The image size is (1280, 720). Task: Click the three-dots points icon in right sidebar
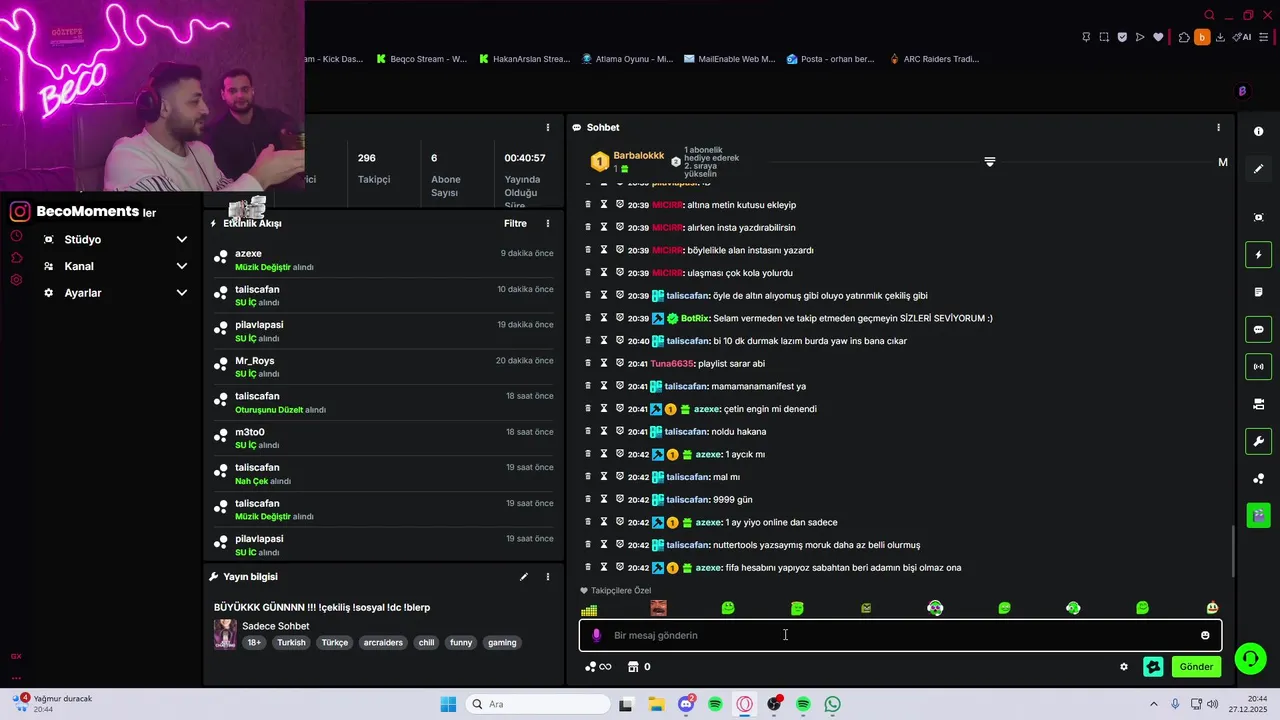coord(1258,478)
